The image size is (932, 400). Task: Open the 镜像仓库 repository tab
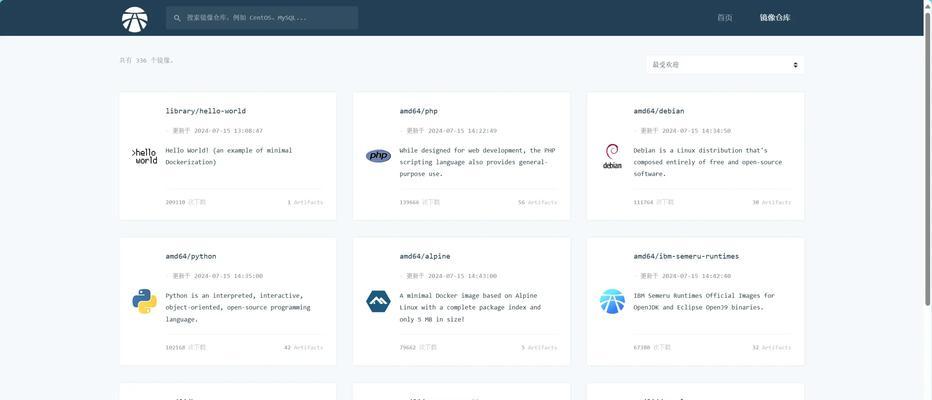pos(775,18)
